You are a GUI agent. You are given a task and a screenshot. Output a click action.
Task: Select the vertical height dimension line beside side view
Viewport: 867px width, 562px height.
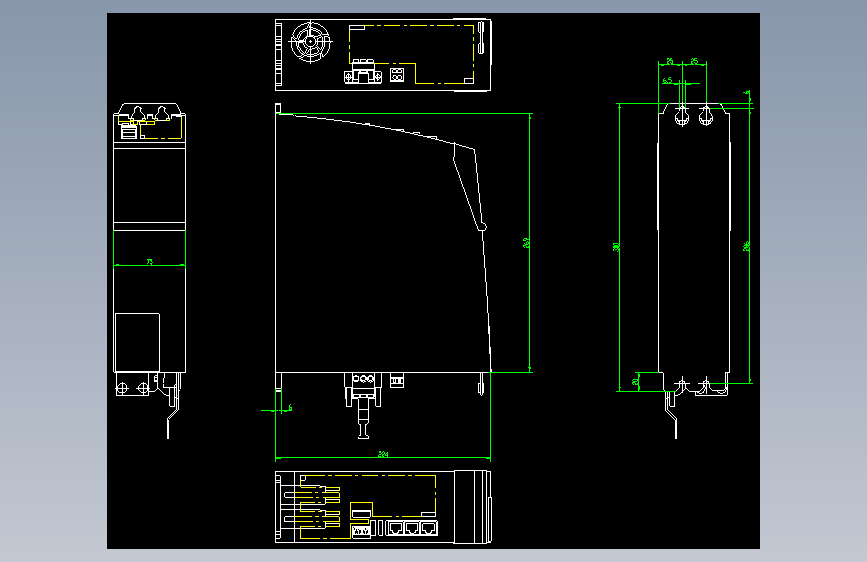[x=530, y=242]
